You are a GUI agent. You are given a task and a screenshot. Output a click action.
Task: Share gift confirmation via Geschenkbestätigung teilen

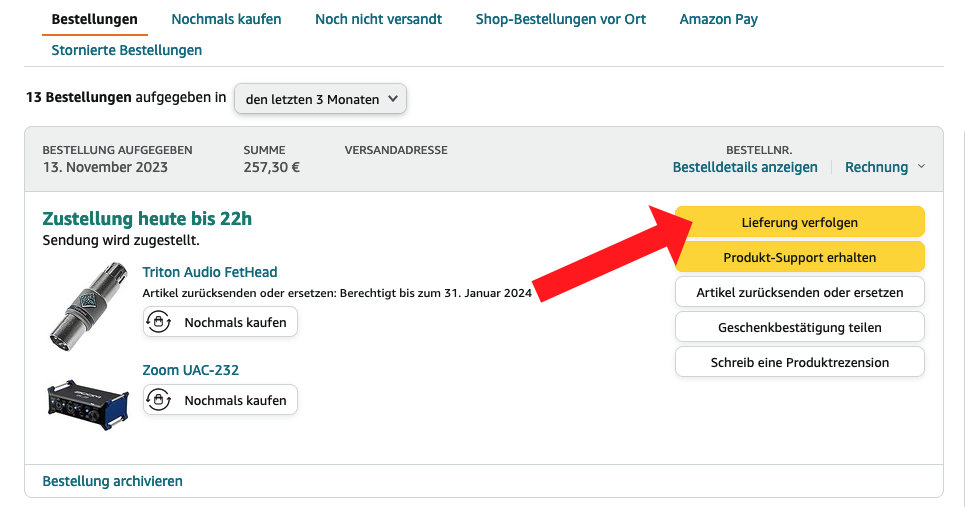(x=799, y=327)
